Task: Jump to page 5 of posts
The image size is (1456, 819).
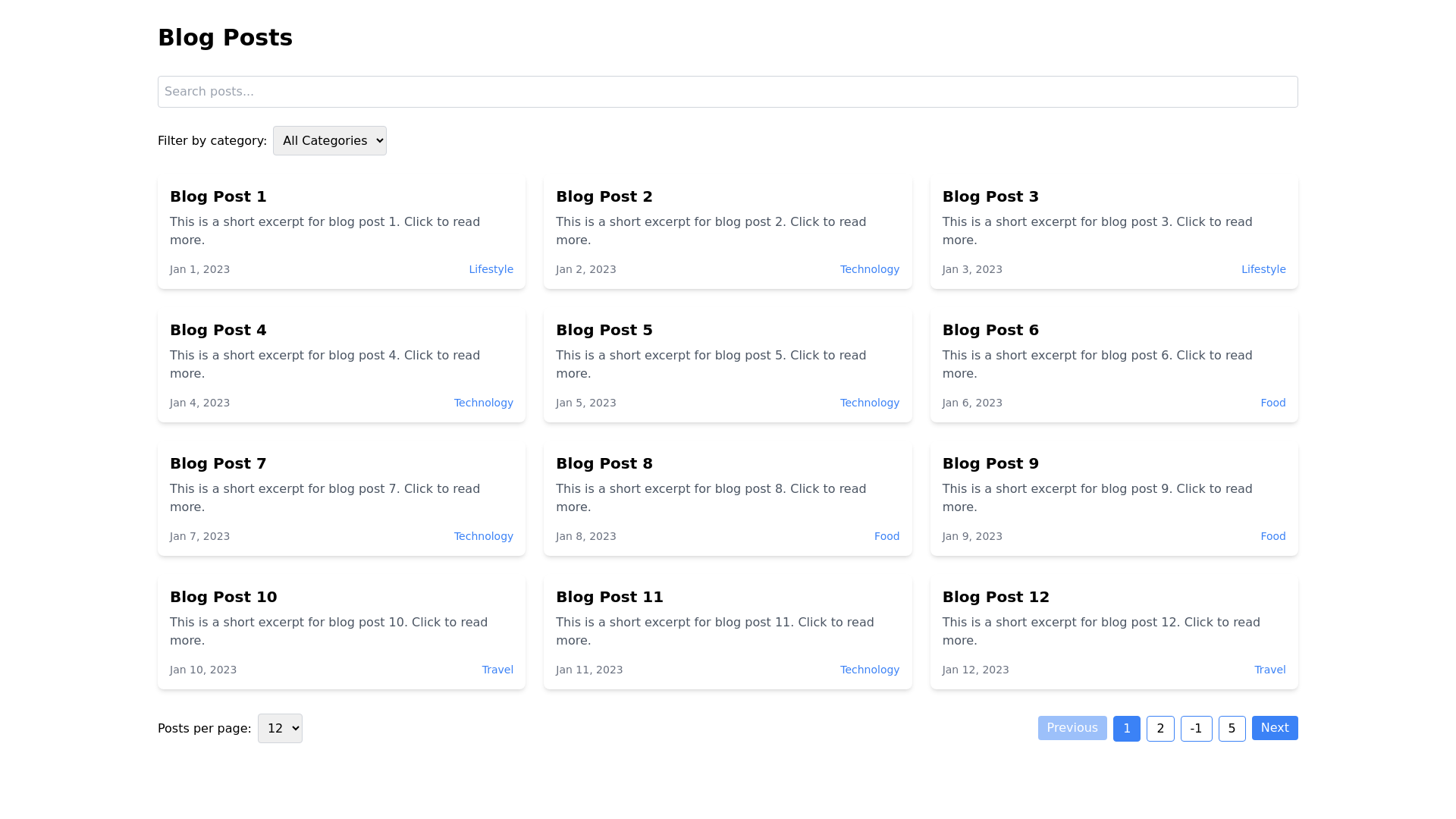Action: click(x=1232, y=729)
